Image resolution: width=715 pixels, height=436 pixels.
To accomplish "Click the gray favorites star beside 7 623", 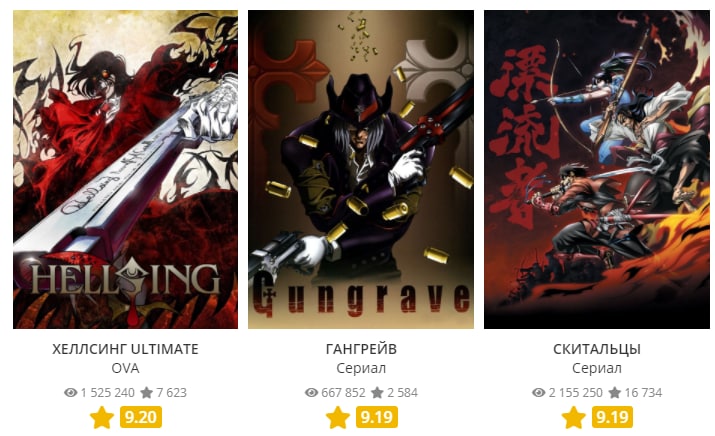I will pyautogui.click(x=147, y=392).
